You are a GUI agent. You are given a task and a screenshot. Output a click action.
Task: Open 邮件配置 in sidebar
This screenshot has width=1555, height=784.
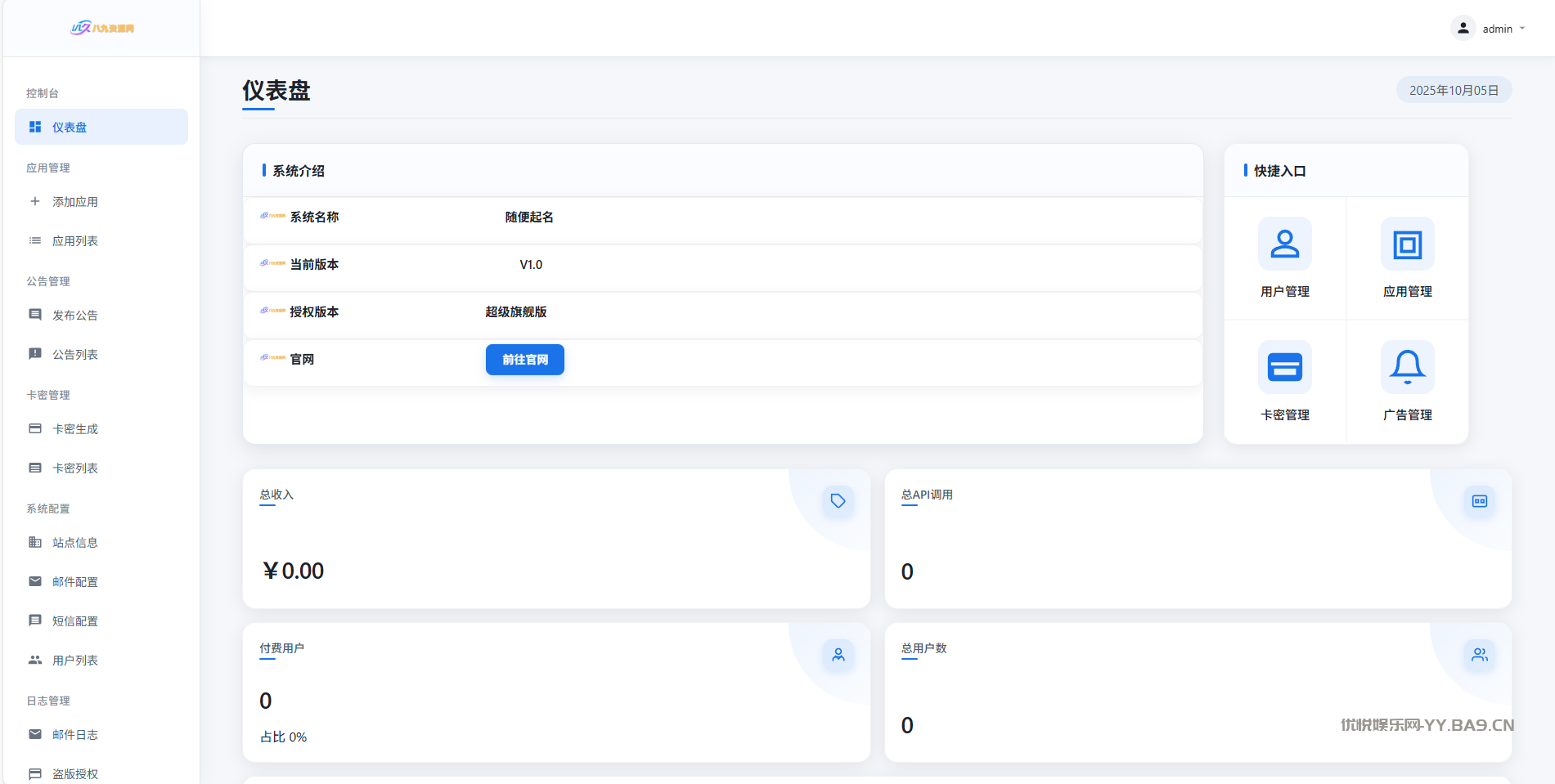[x=75, y=582]
